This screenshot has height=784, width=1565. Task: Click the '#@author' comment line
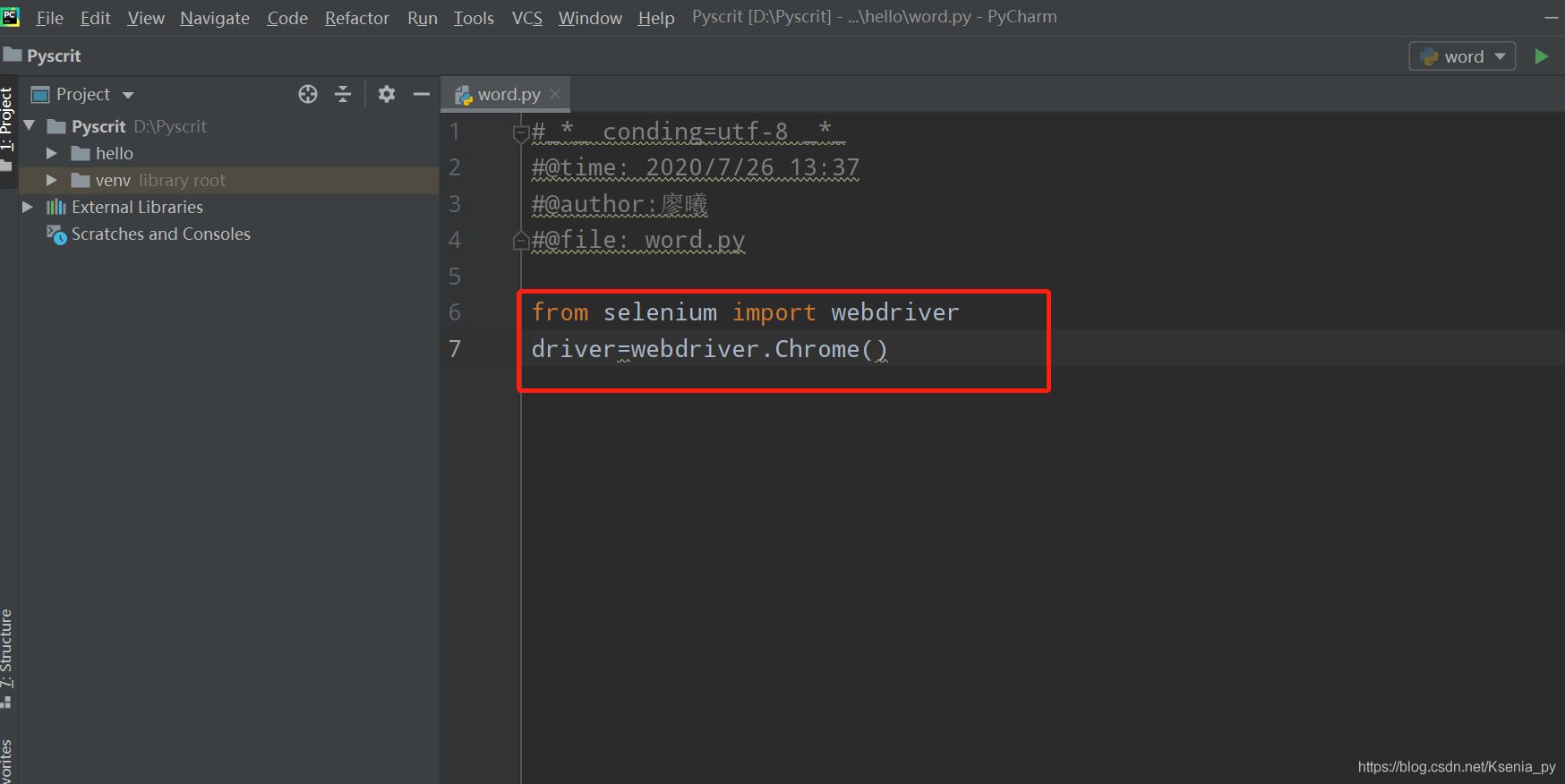(620, 204)
